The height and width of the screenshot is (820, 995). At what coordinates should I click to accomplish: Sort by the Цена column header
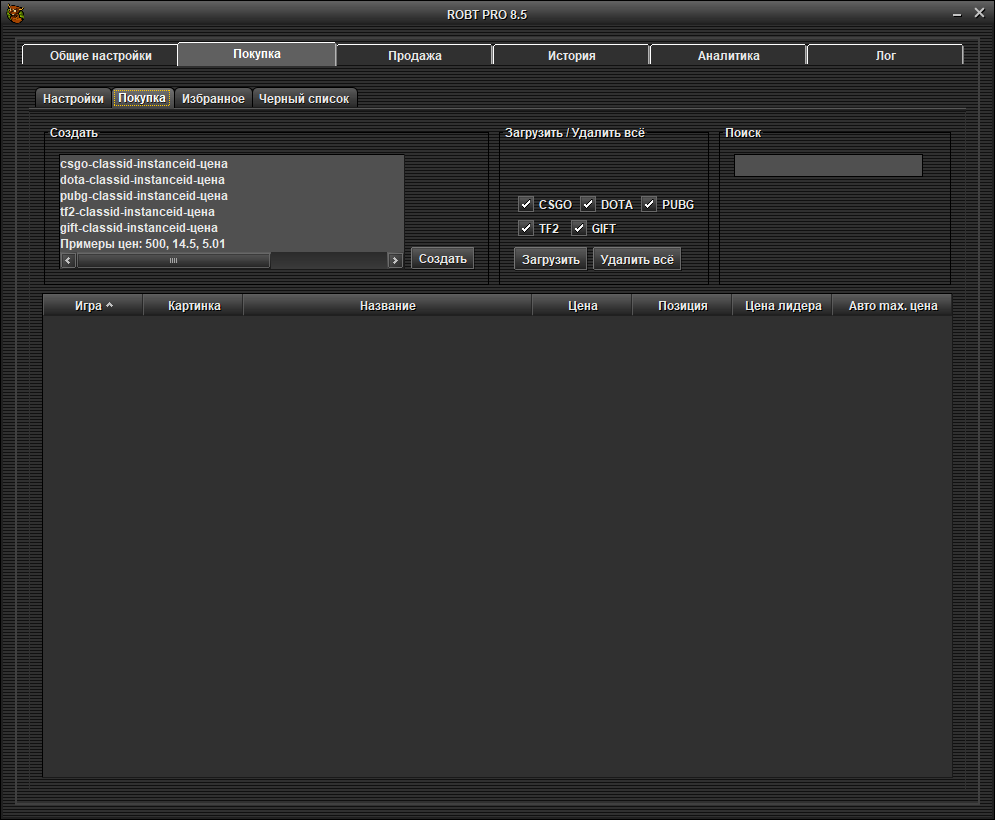click(582, 306)
